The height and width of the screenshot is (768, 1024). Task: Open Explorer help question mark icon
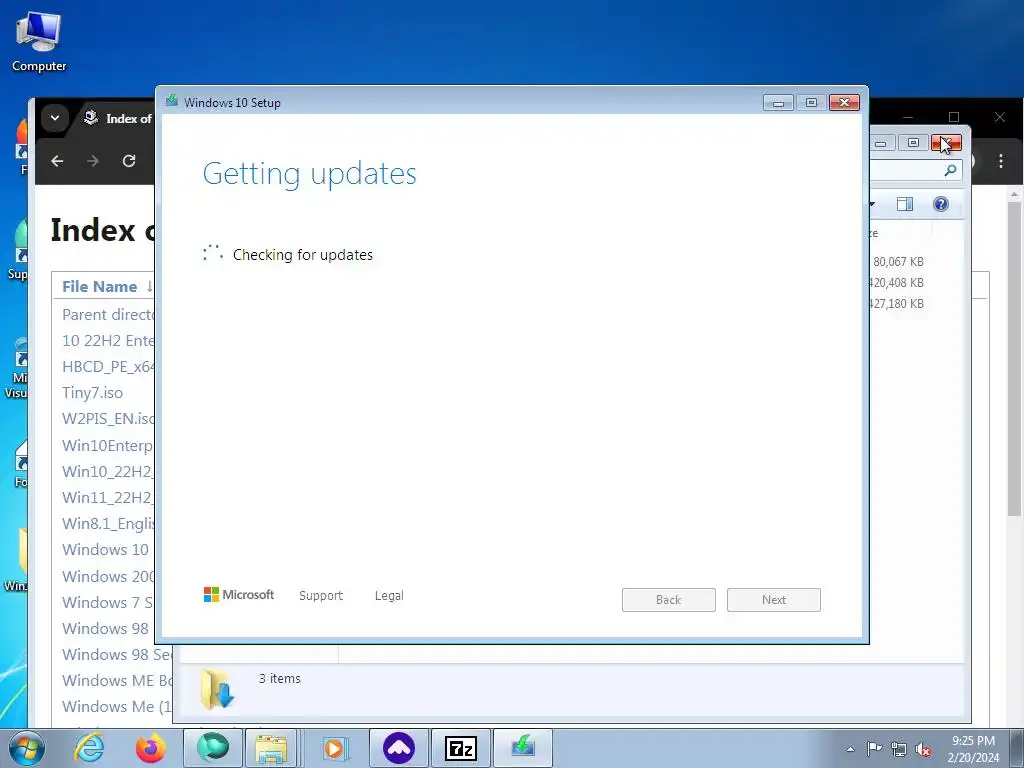[x=940, y=204]
